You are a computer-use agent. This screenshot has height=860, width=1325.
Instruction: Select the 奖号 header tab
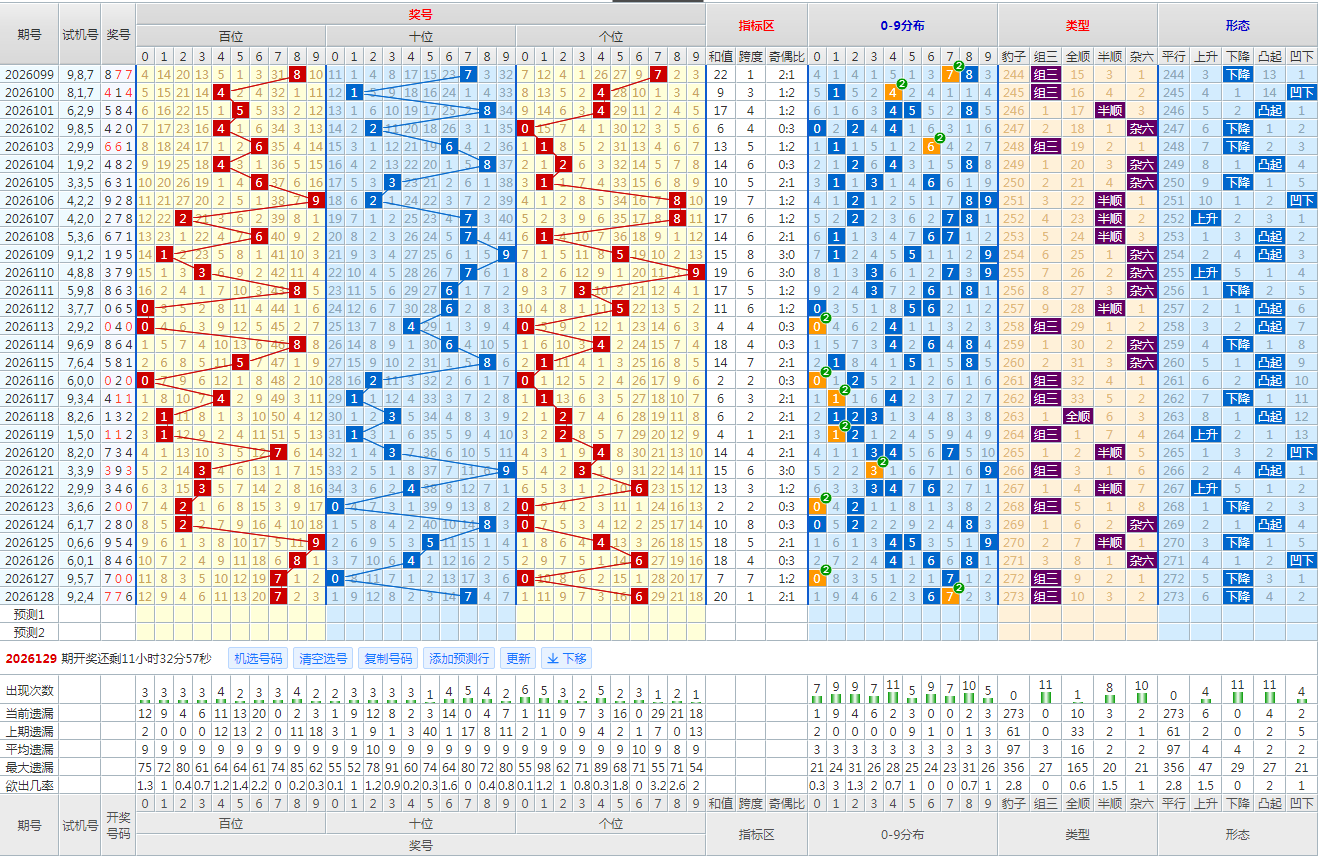[x=421, y=14]
